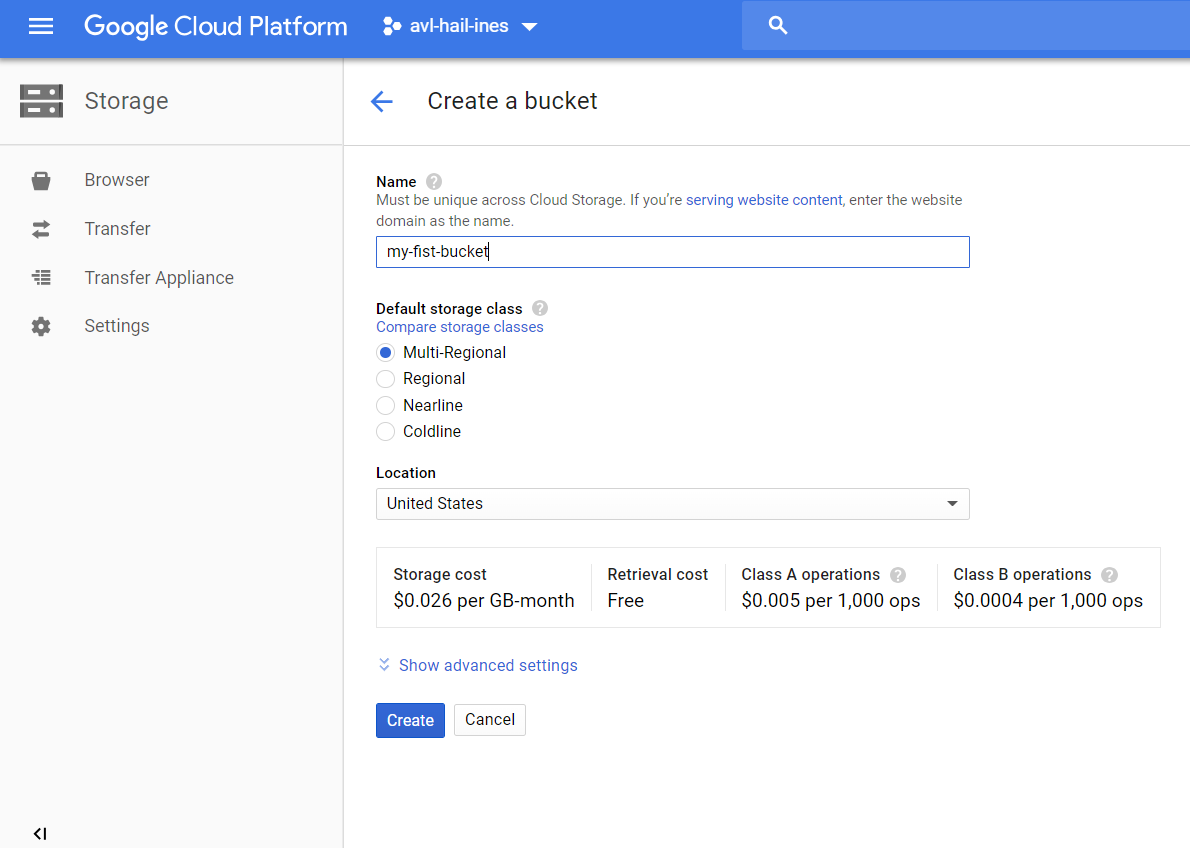Viewport: 1190px width, 848px height.
Task: Go back using the left arrow
Action: point(382,101)
